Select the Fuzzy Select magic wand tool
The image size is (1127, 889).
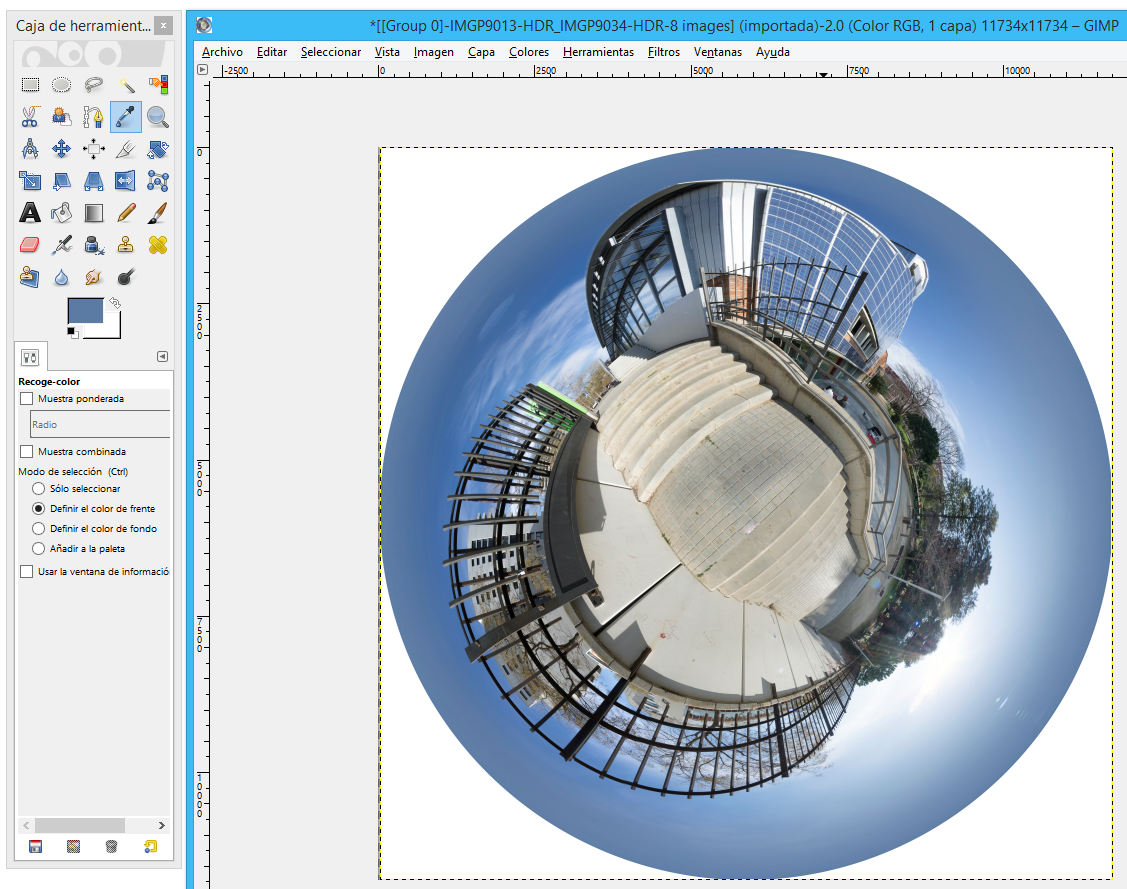tap(126, 85)
